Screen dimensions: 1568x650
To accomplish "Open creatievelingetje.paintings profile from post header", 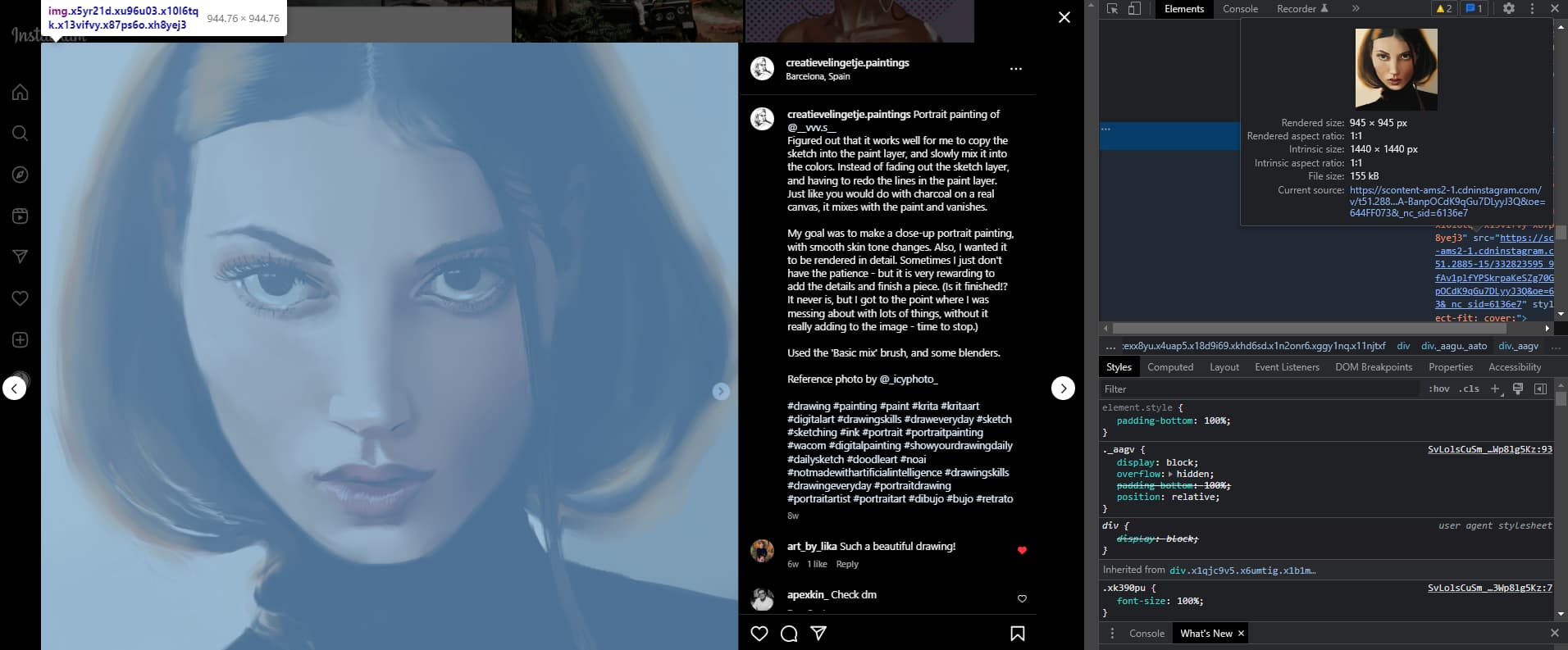I will (x=847, y=62).
